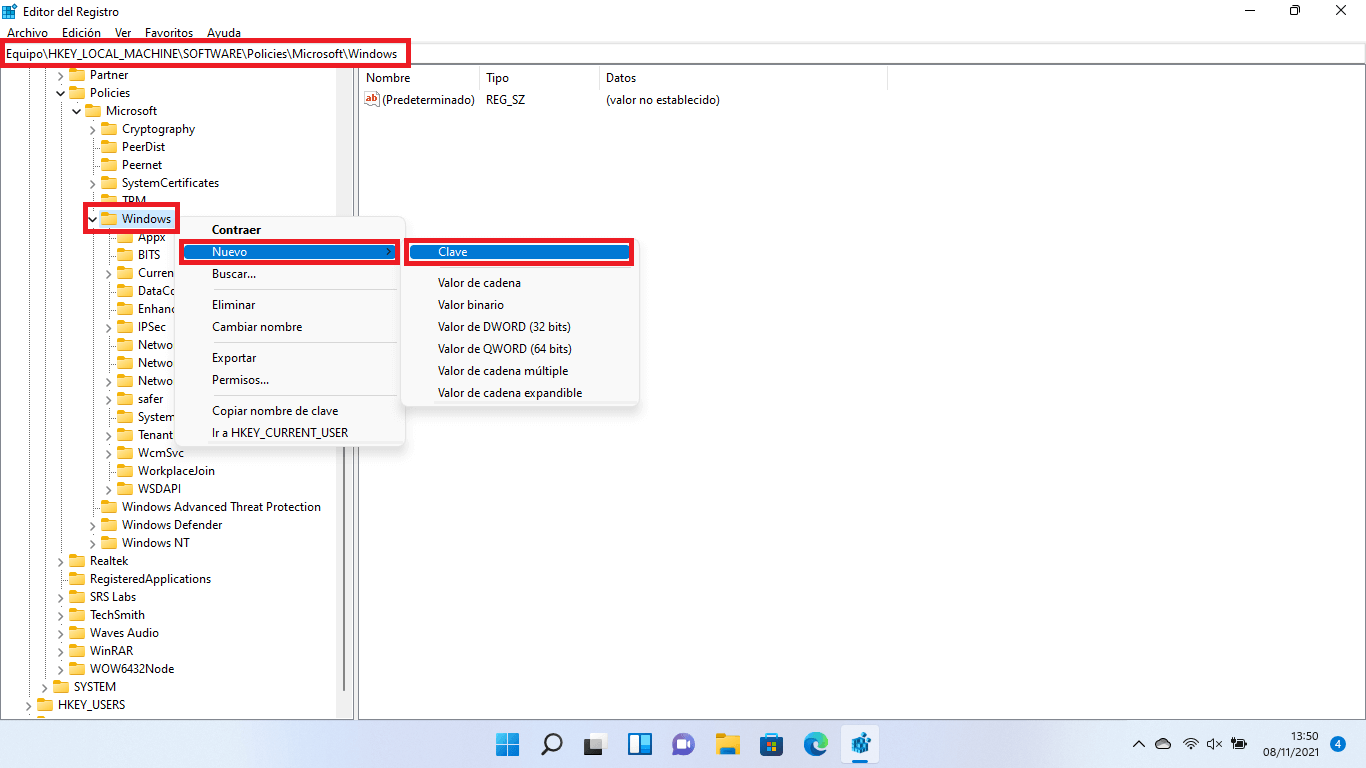
Task: Choose Valor de QWORD (64 bits)
Action: pyautogui.click(x=520, y=349)
